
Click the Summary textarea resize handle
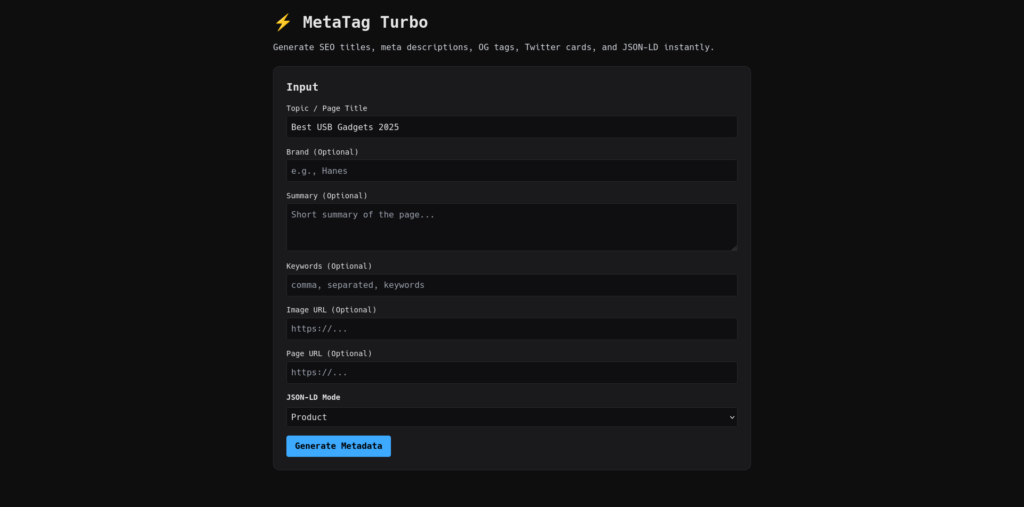click(733, 246)
